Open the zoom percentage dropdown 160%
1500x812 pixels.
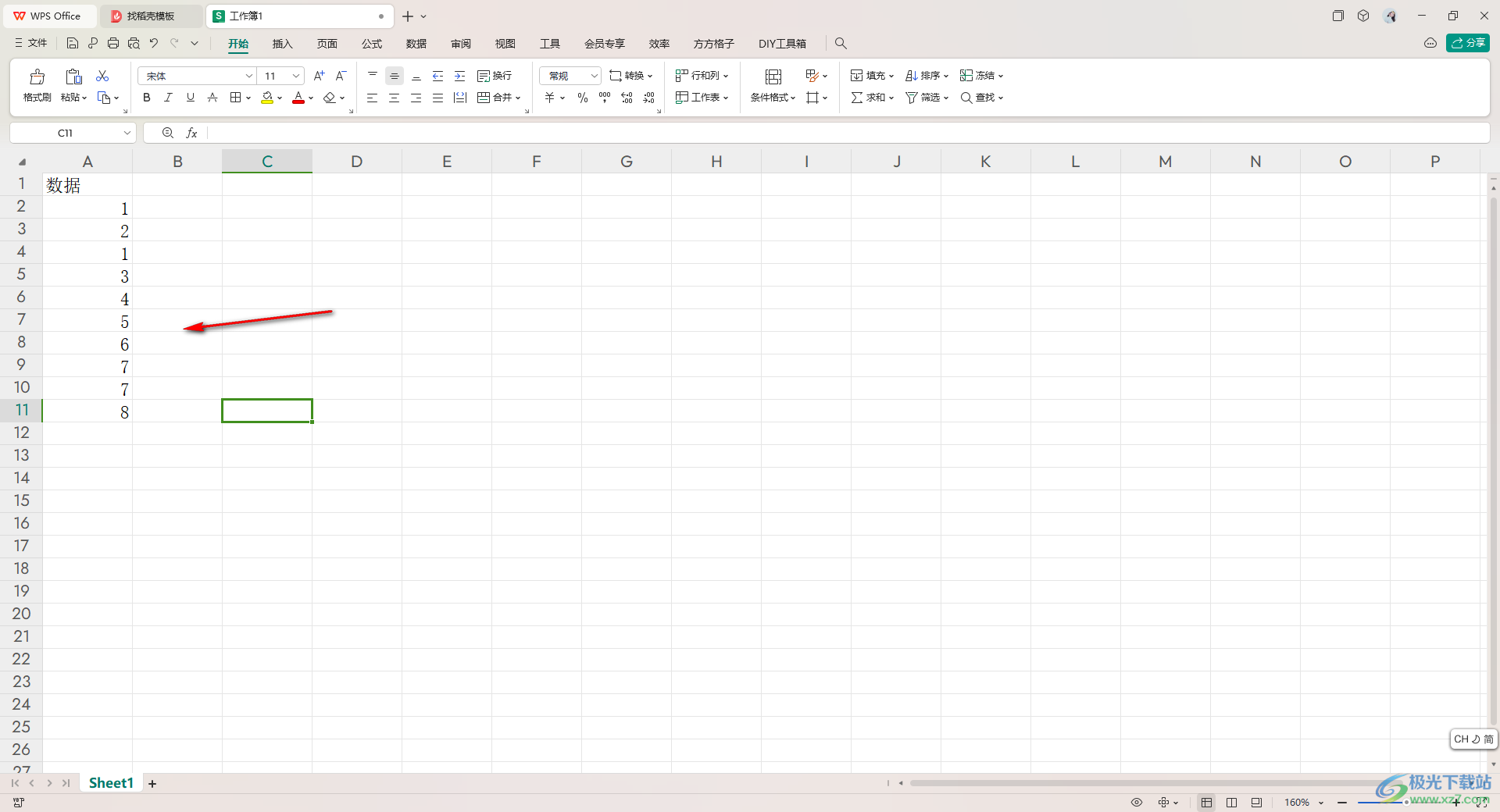tap(1321, 803)
